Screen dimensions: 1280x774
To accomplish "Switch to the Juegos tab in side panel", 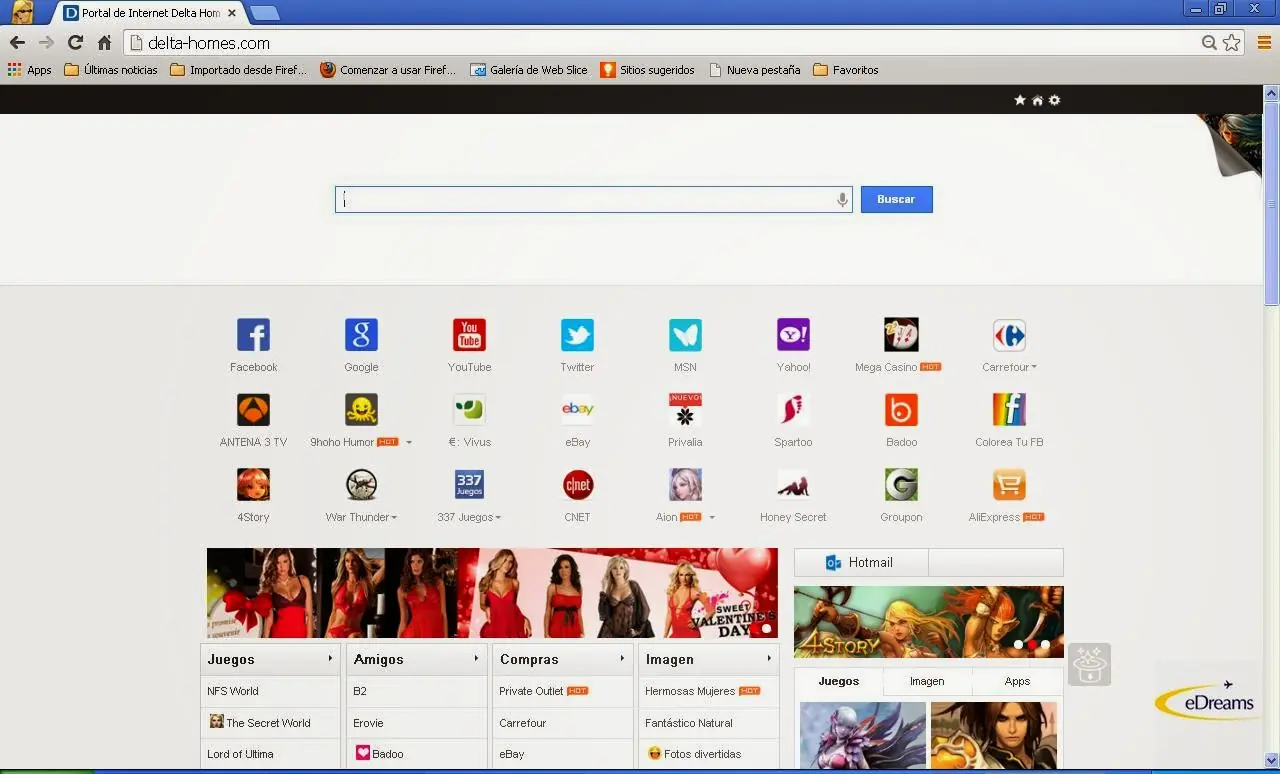I will pyautogui.click(x=839, y=681).
